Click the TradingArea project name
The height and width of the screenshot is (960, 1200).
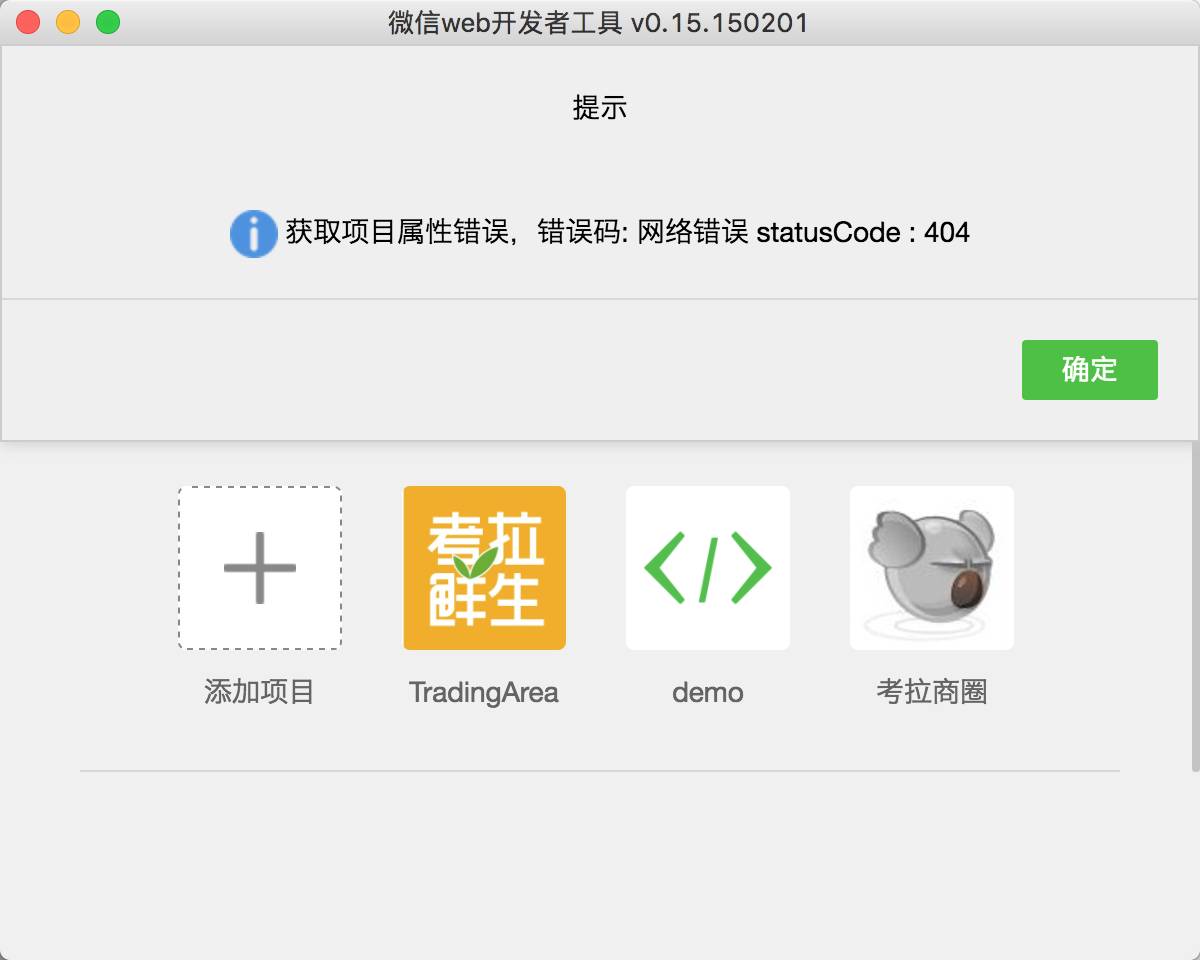click(484, 692)
